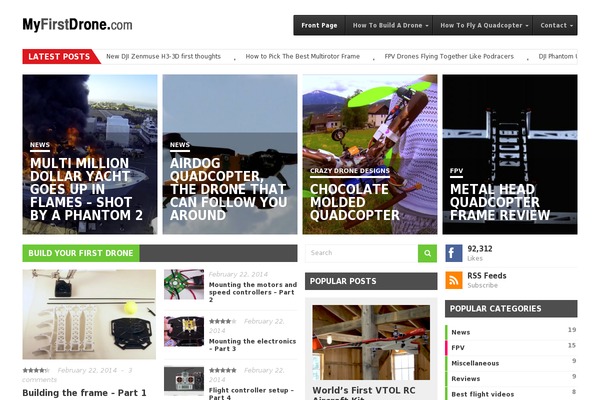Click the MyFirstDrone.com logo
This screenshot has height=400, width=600.
77,25
